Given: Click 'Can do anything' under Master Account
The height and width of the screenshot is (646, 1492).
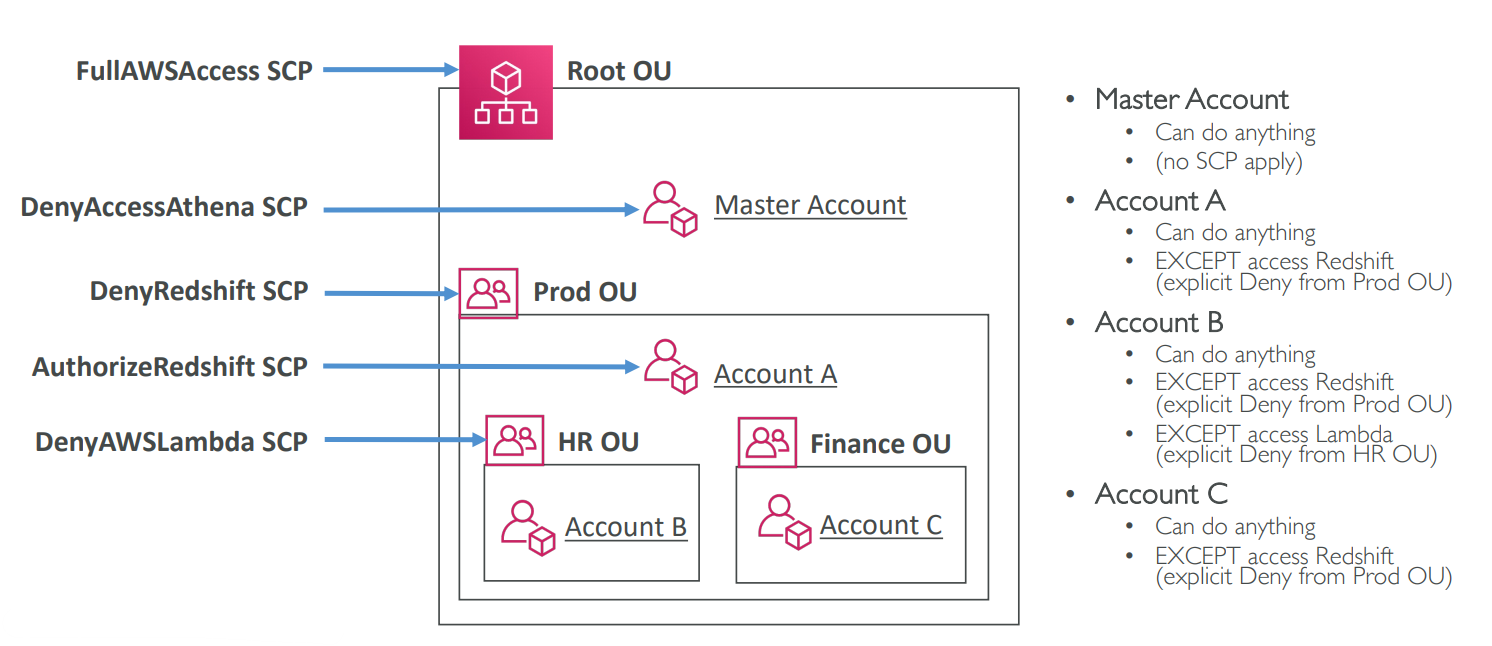Looking at the screenshot, I should coord(1235,132).
